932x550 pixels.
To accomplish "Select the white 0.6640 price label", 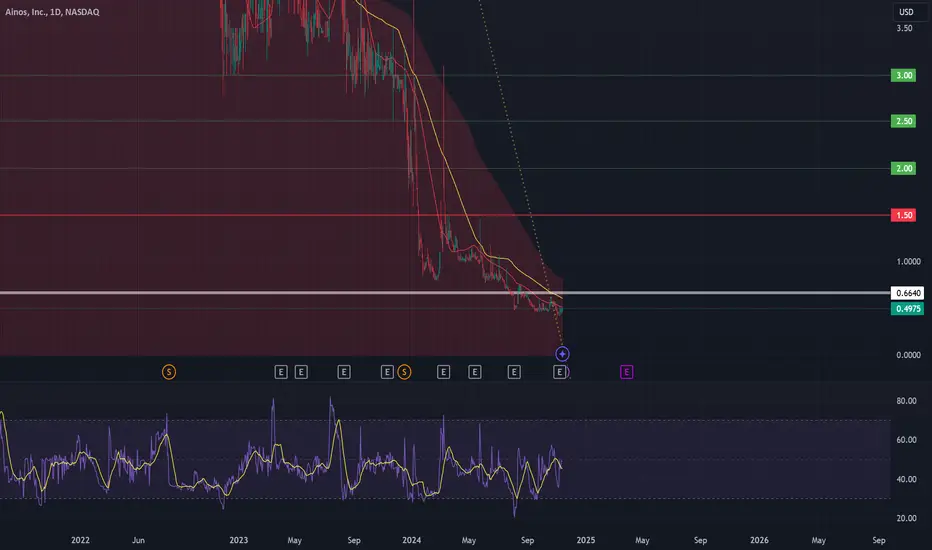I will click(x=908, y=293).
